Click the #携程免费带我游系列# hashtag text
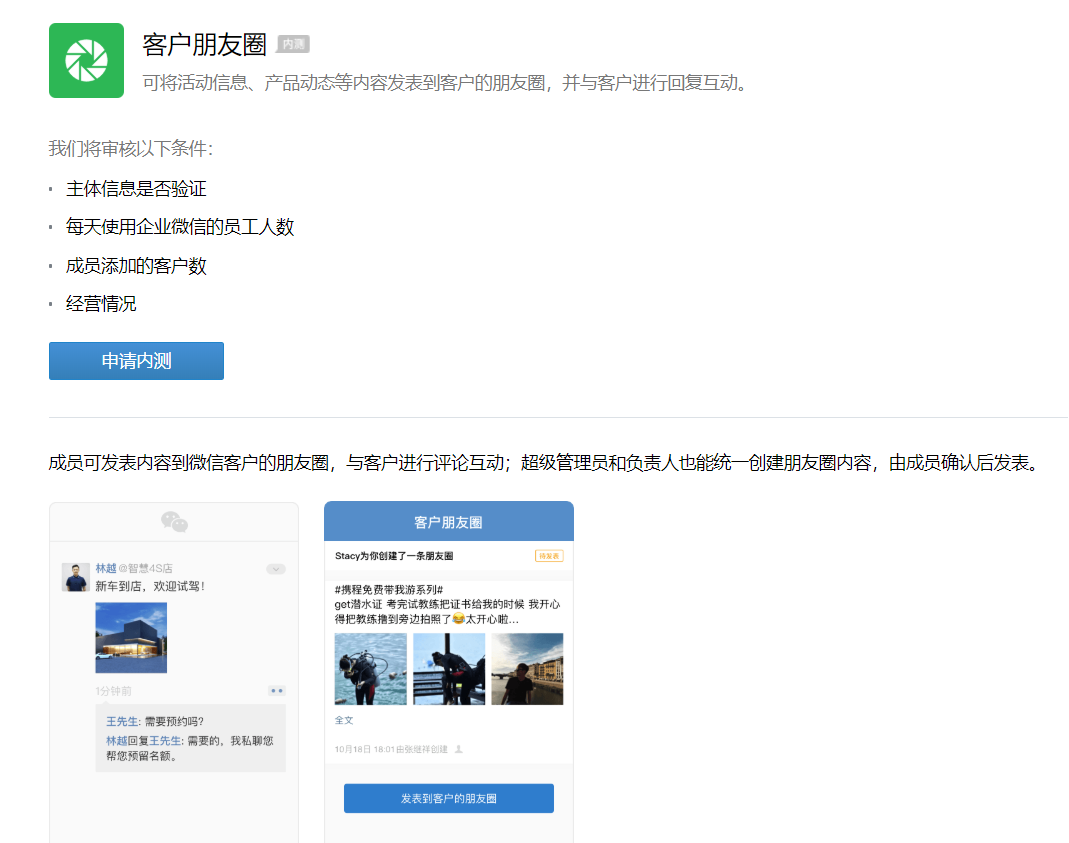 click(389, 590)
